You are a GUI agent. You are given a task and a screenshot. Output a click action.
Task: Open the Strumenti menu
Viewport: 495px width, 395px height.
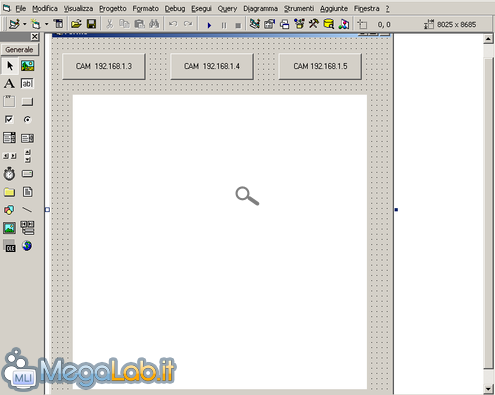pos(299,9)
